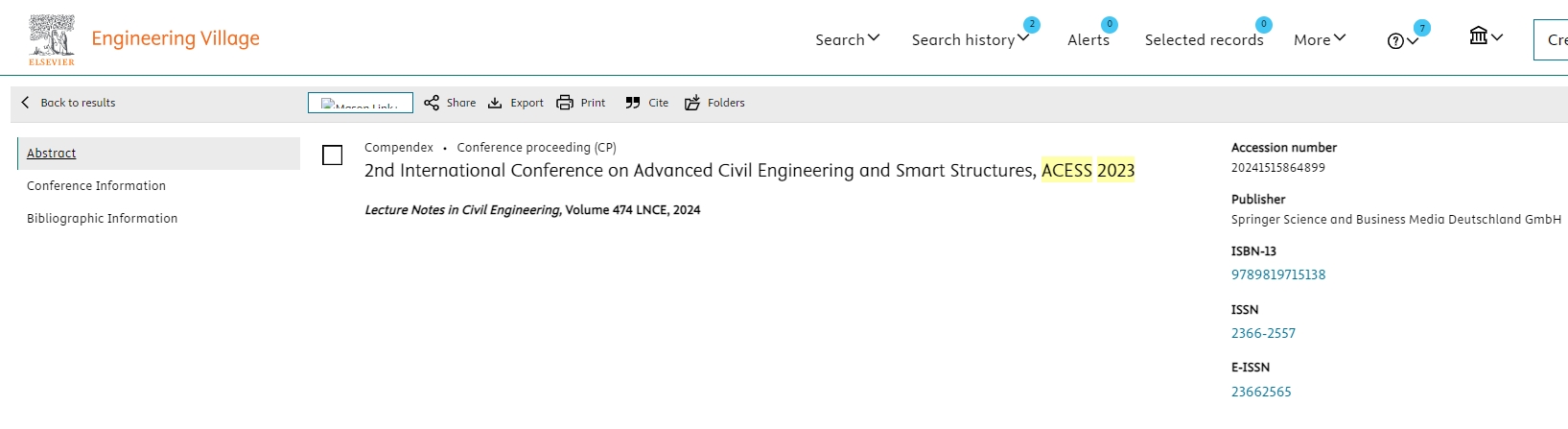Expand the Search dropdown menu
This screenshot has height=429, width=1568.
point(847,39)
